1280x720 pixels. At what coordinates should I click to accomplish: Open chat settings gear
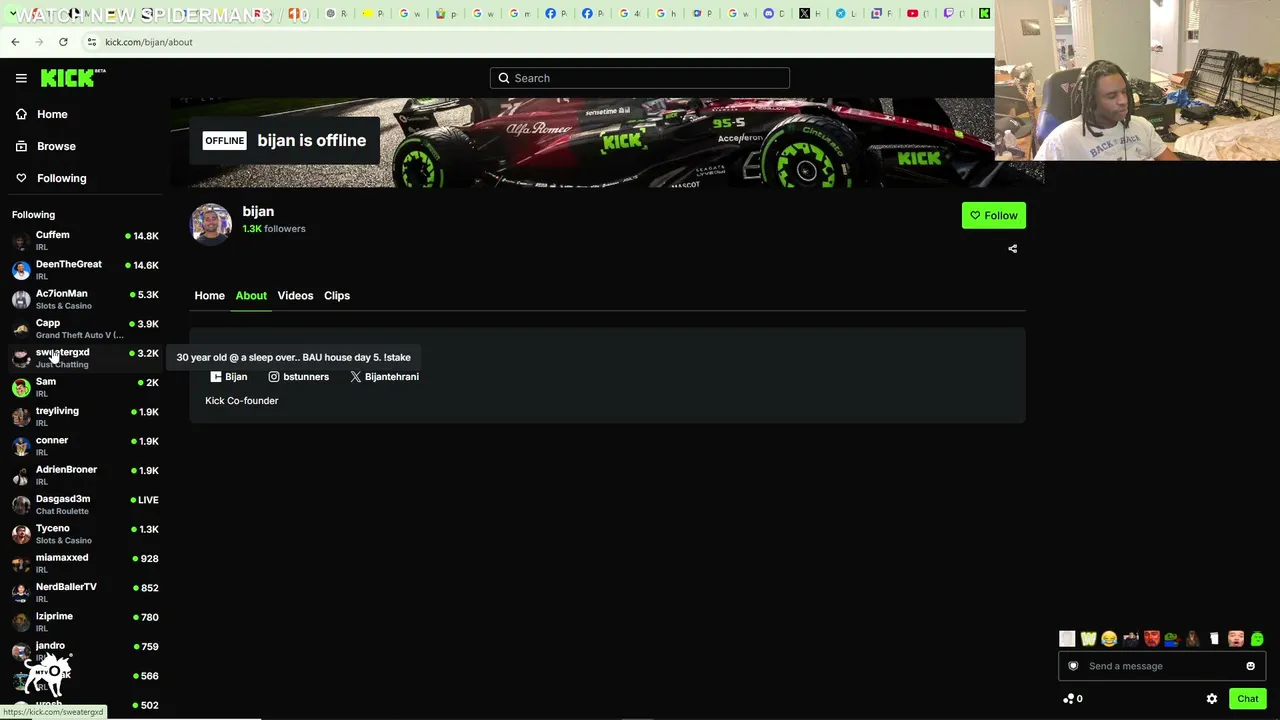coord(1212,699)
